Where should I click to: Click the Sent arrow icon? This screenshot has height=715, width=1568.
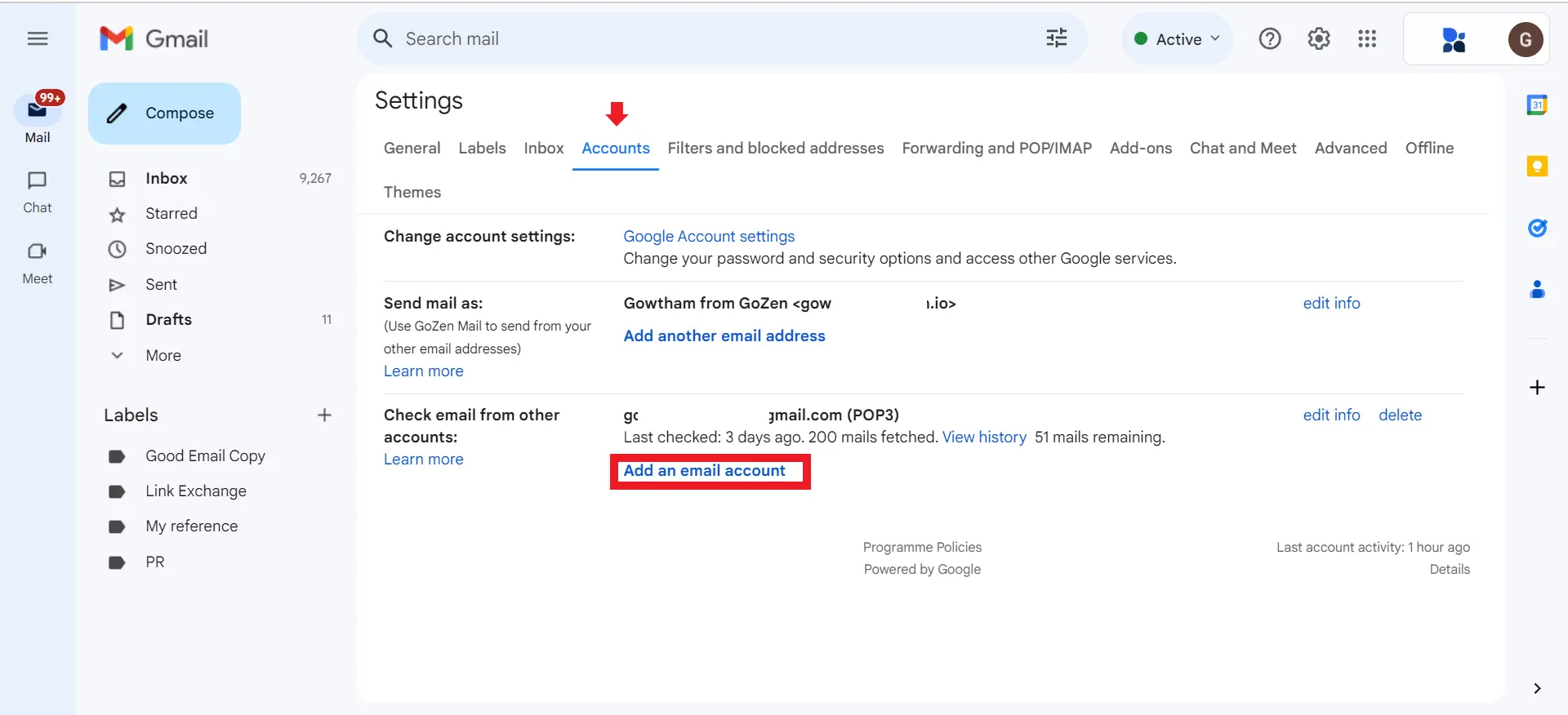[118, 285]
